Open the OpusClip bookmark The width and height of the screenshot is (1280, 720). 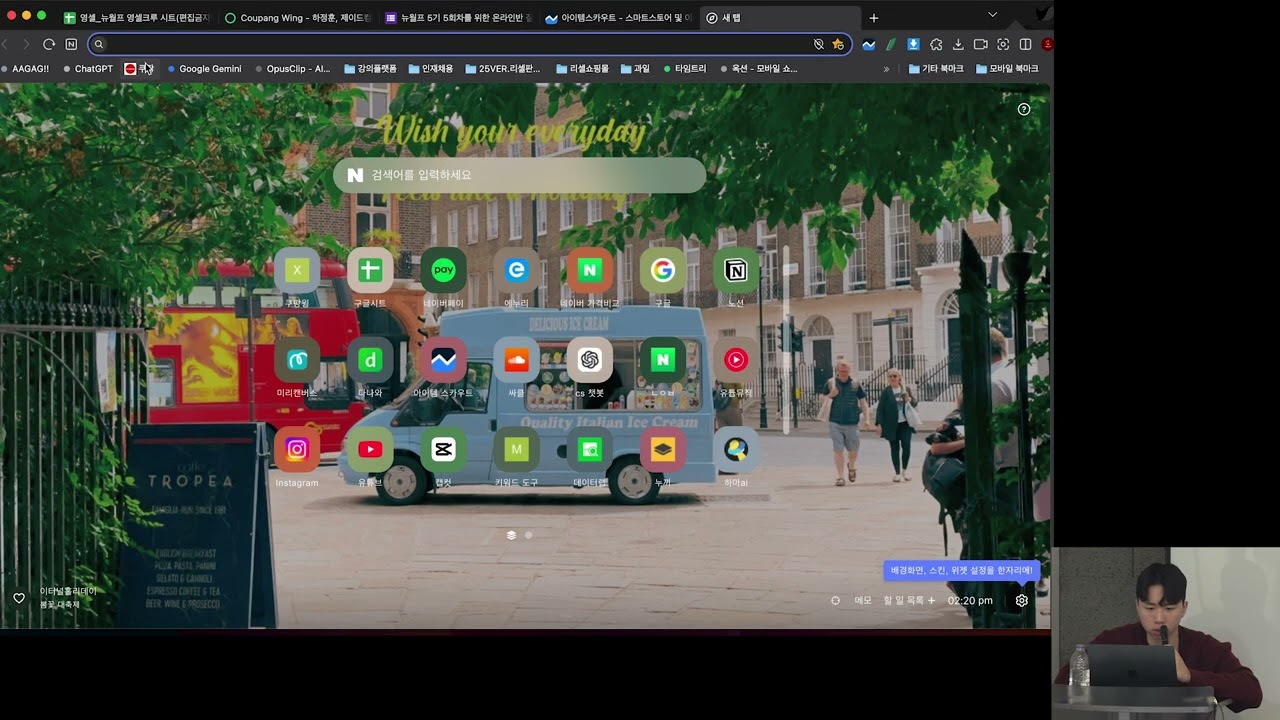pyautogui.click(x=292, y=69)
